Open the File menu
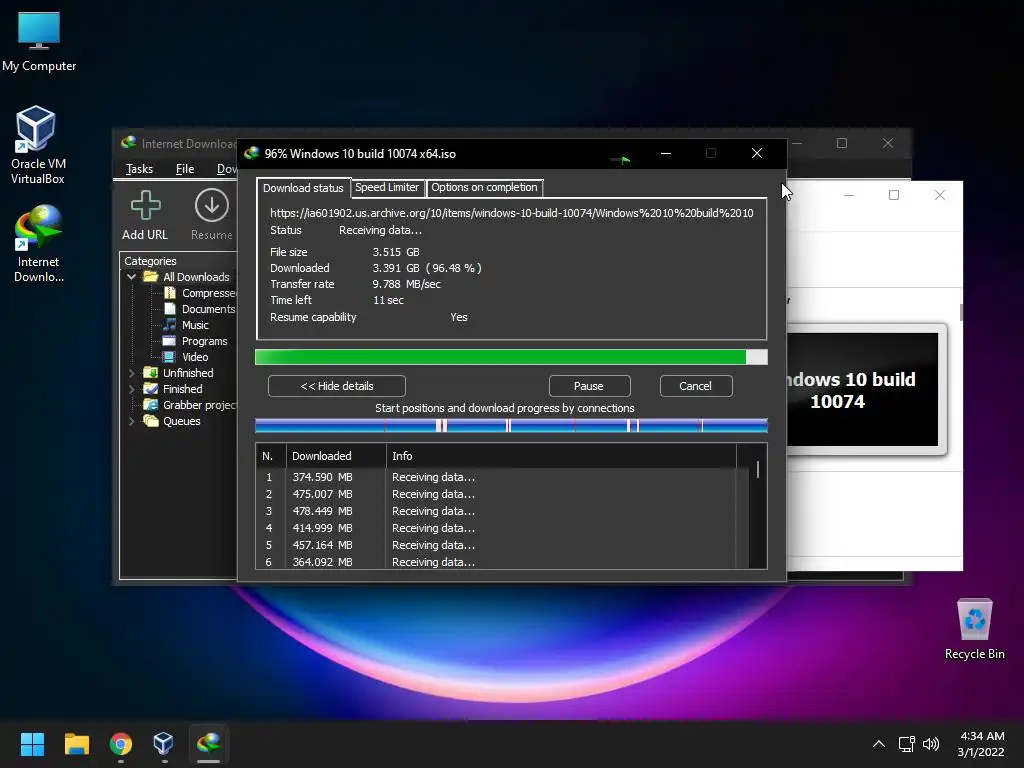This screenshot has width=1024, height=768. tap(185, 169)
